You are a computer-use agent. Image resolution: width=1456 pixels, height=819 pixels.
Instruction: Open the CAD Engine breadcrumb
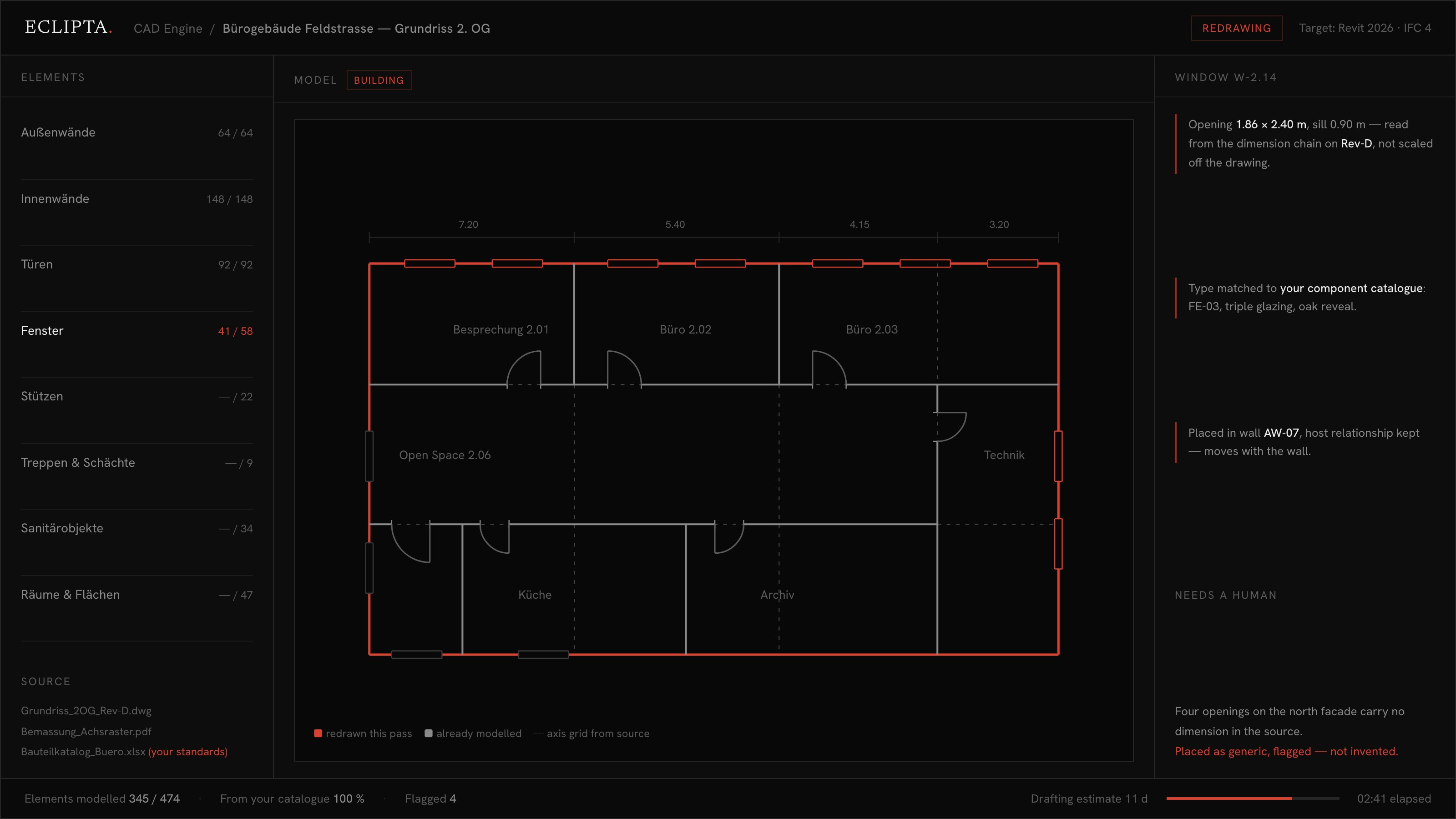[168, 28]
